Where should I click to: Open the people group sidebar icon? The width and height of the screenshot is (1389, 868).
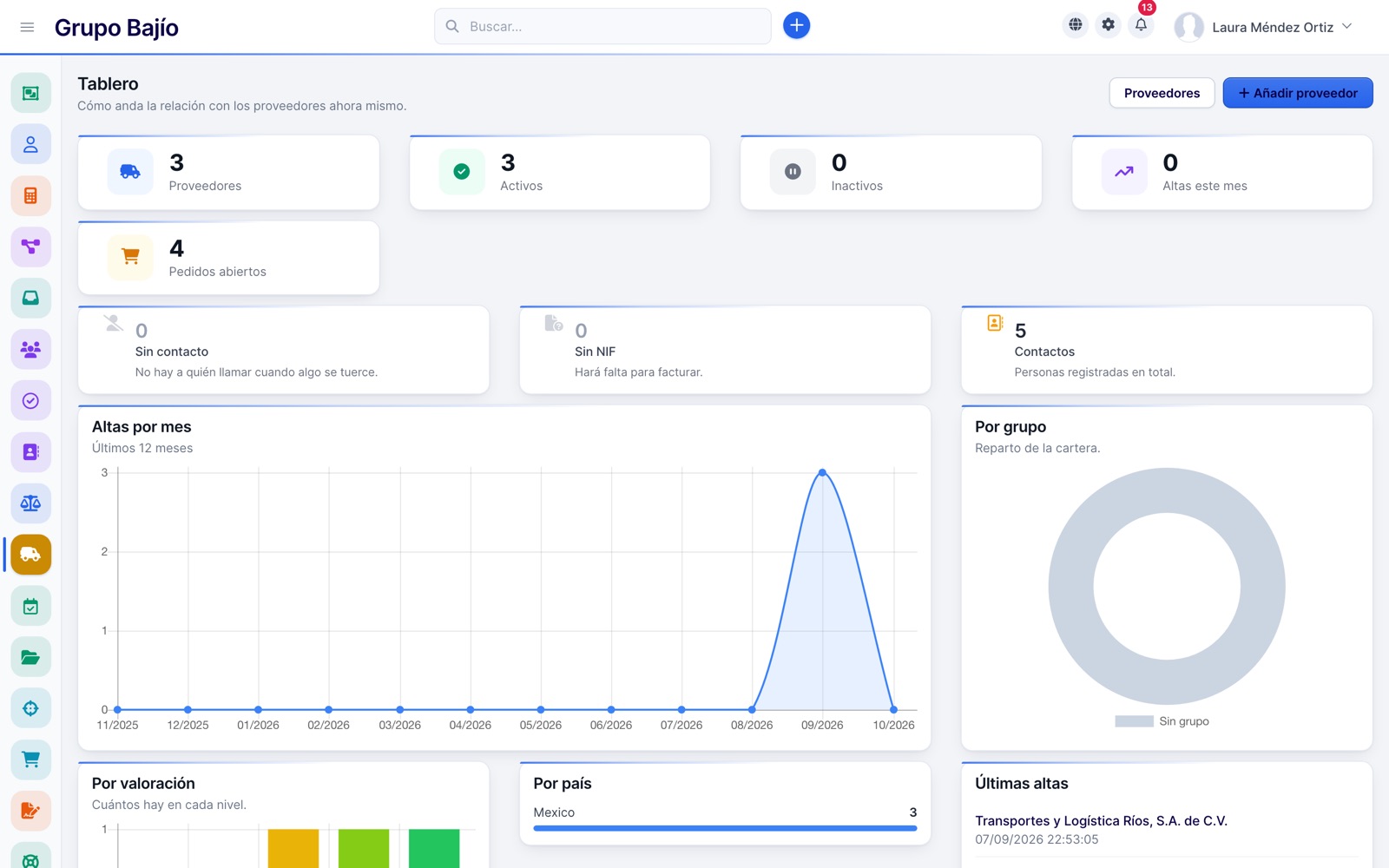[30, 349]
